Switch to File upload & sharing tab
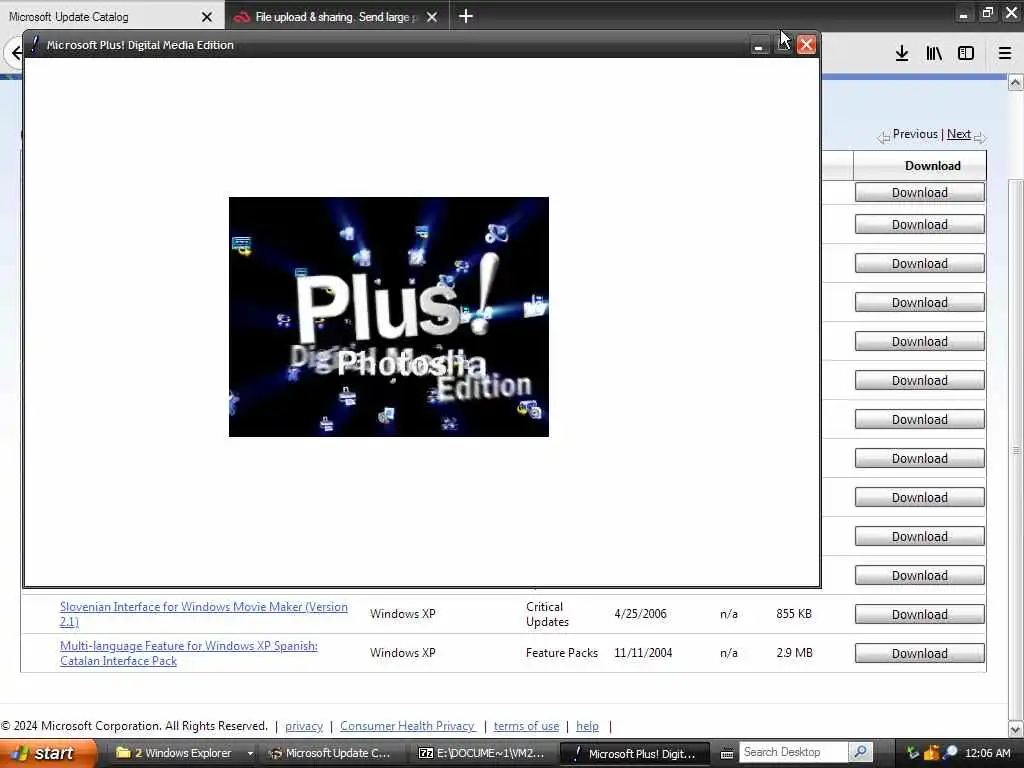Viewport: 1024px width, 768px height. pyautogui.click(x=332, y=17)
